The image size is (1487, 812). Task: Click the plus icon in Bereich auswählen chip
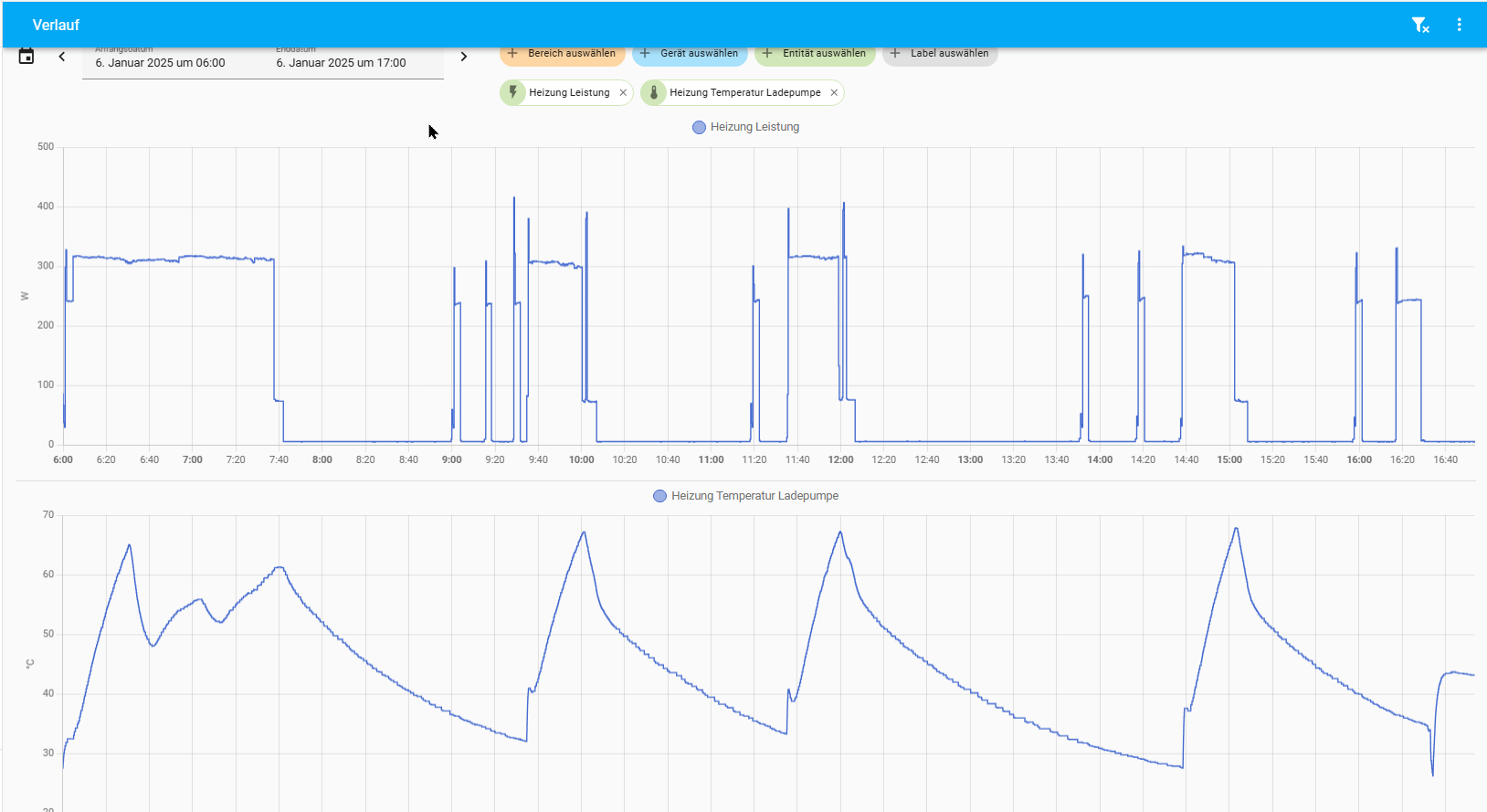point(513,53)
